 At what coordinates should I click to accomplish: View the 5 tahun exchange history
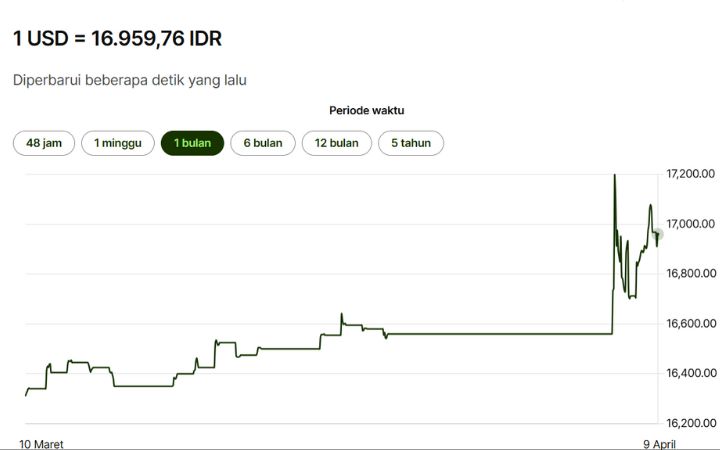[x=410, y=143]
